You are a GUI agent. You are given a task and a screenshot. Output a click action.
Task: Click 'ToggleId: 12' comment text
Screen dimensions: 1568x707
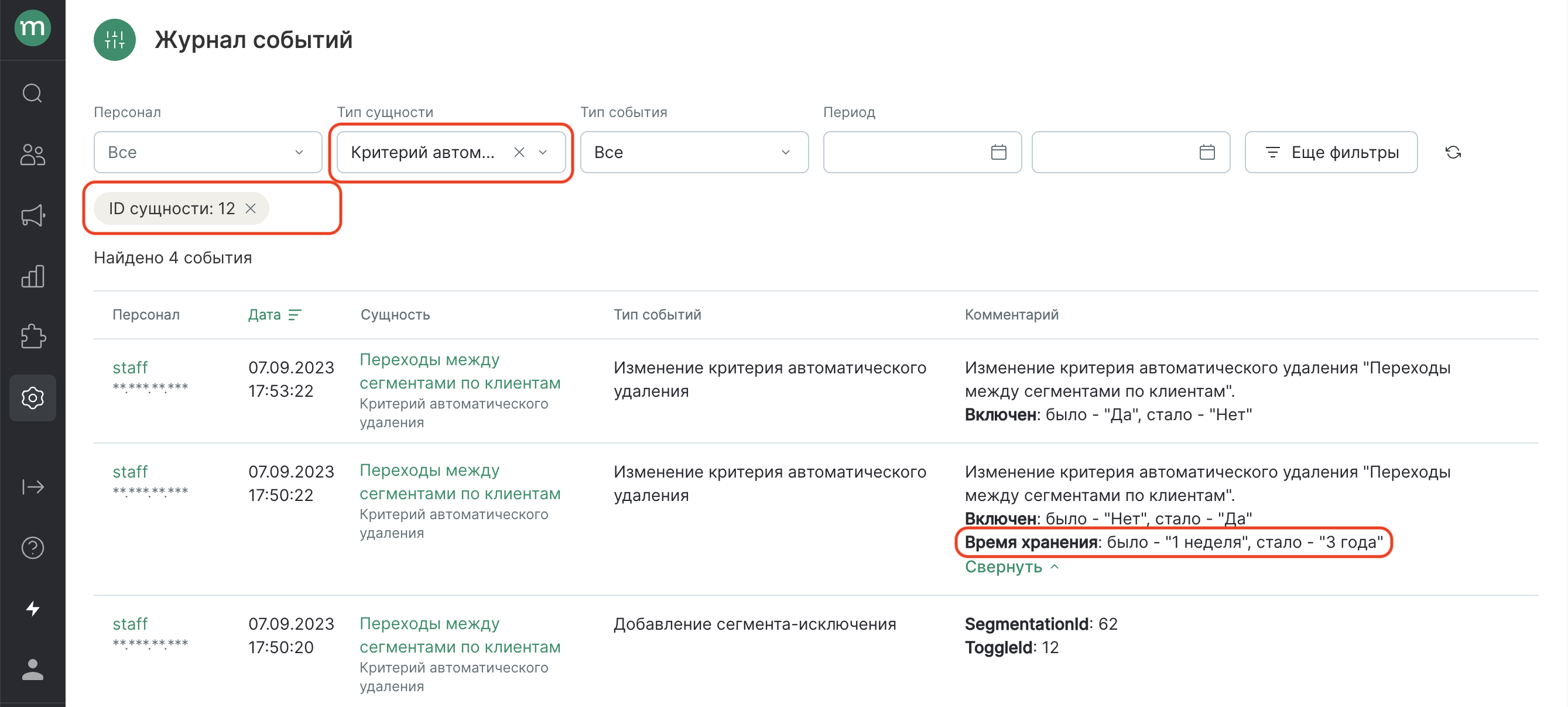click(1012, 647)
